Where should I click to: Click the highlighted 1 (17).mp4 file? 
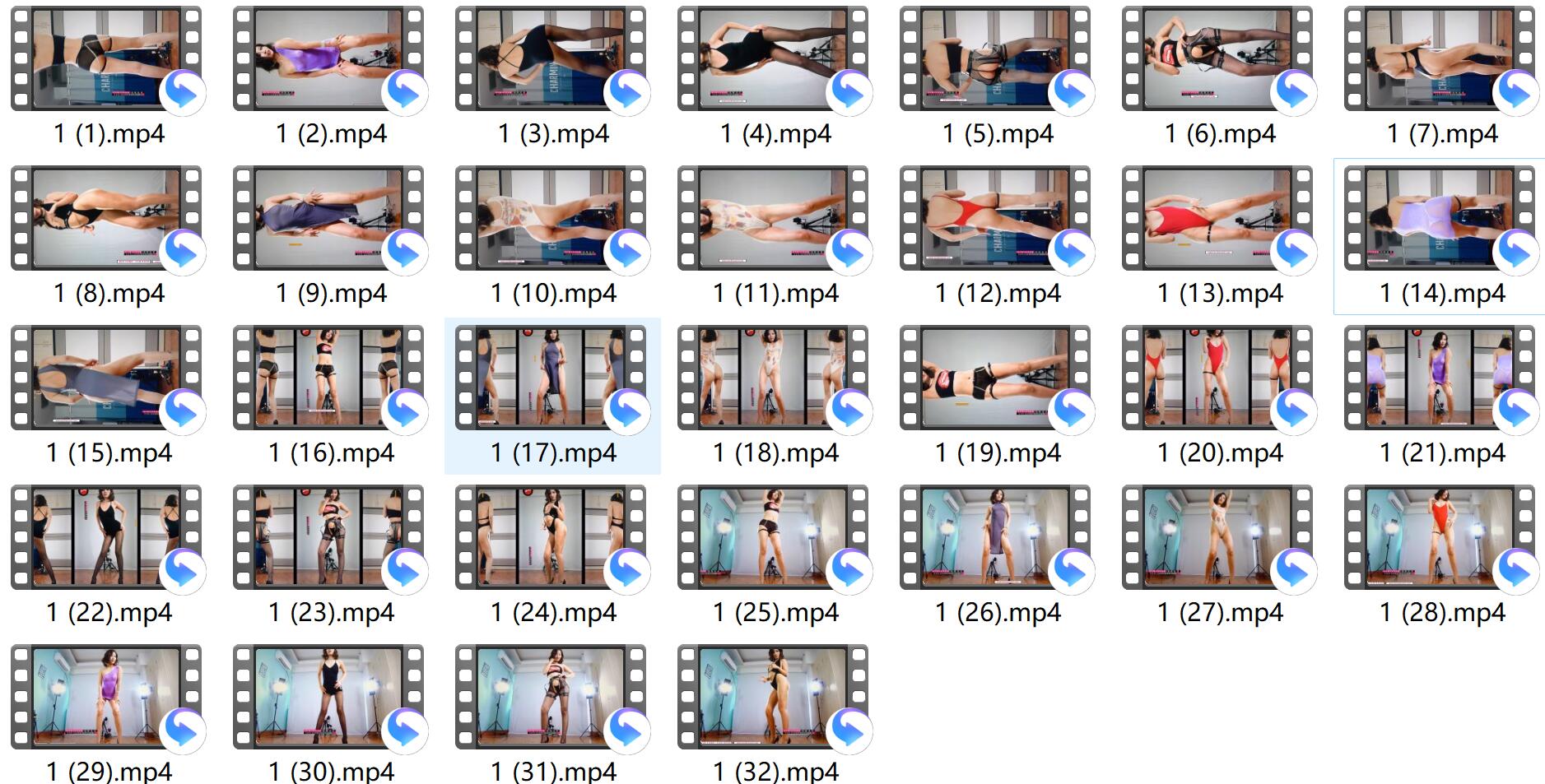point(551,378)
